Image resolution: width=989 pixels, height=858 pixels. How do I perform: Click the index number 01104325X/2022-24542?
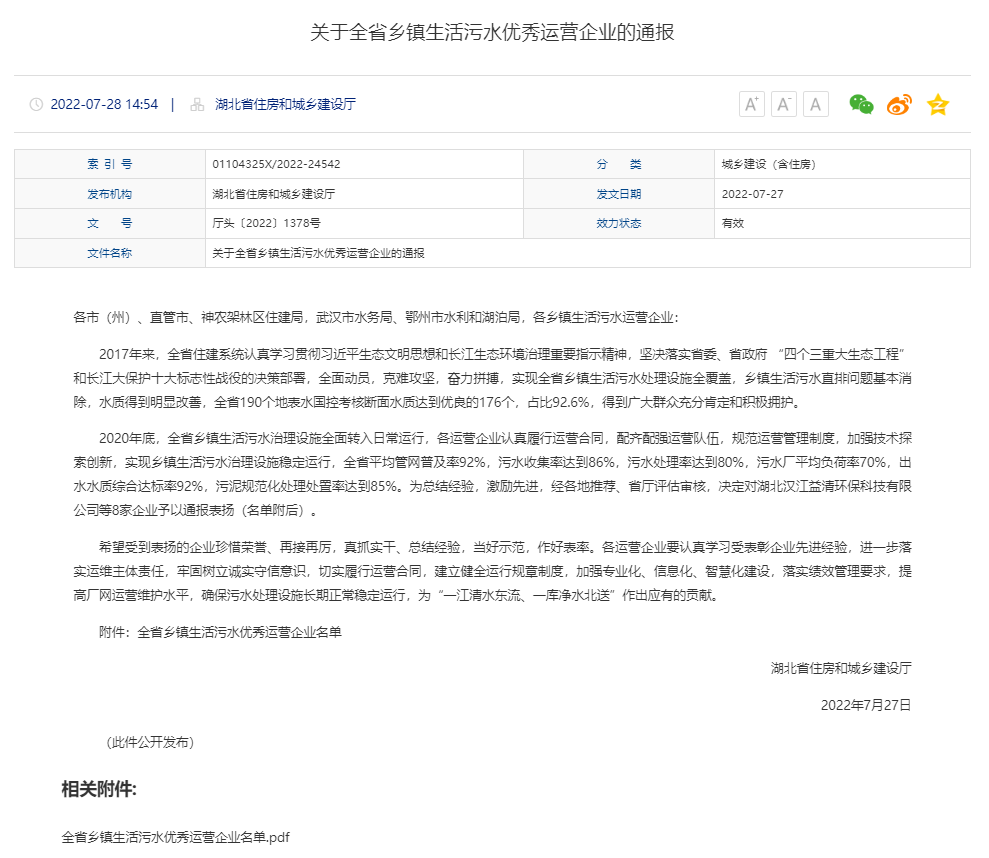276,164
